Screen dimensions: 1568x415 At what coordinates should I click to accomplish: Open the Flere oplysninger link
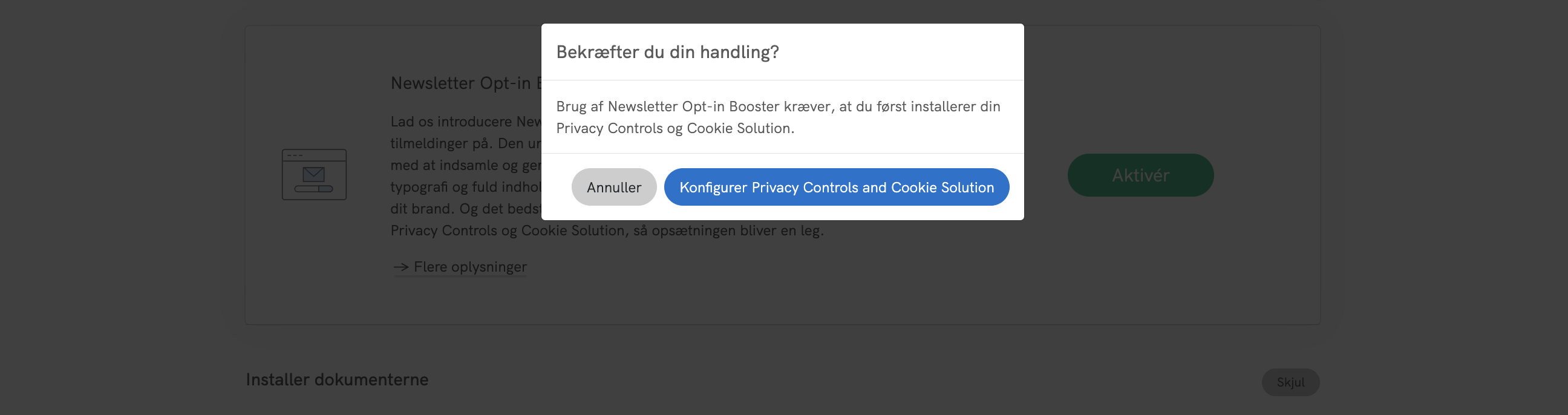click(470, 267)
